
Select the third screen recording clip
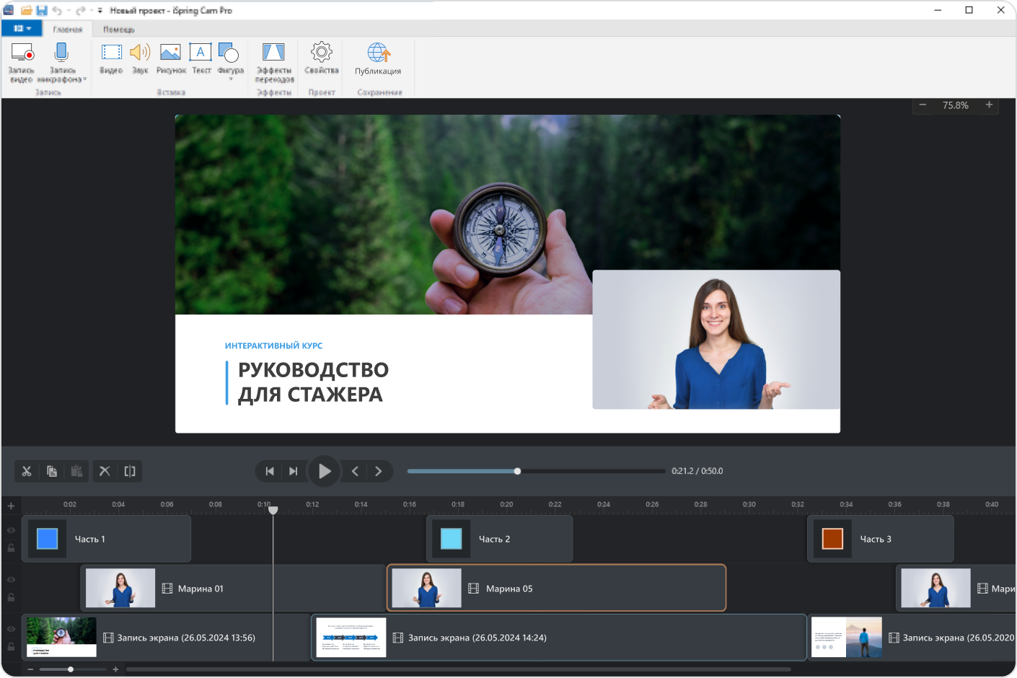tap(912, 638)
